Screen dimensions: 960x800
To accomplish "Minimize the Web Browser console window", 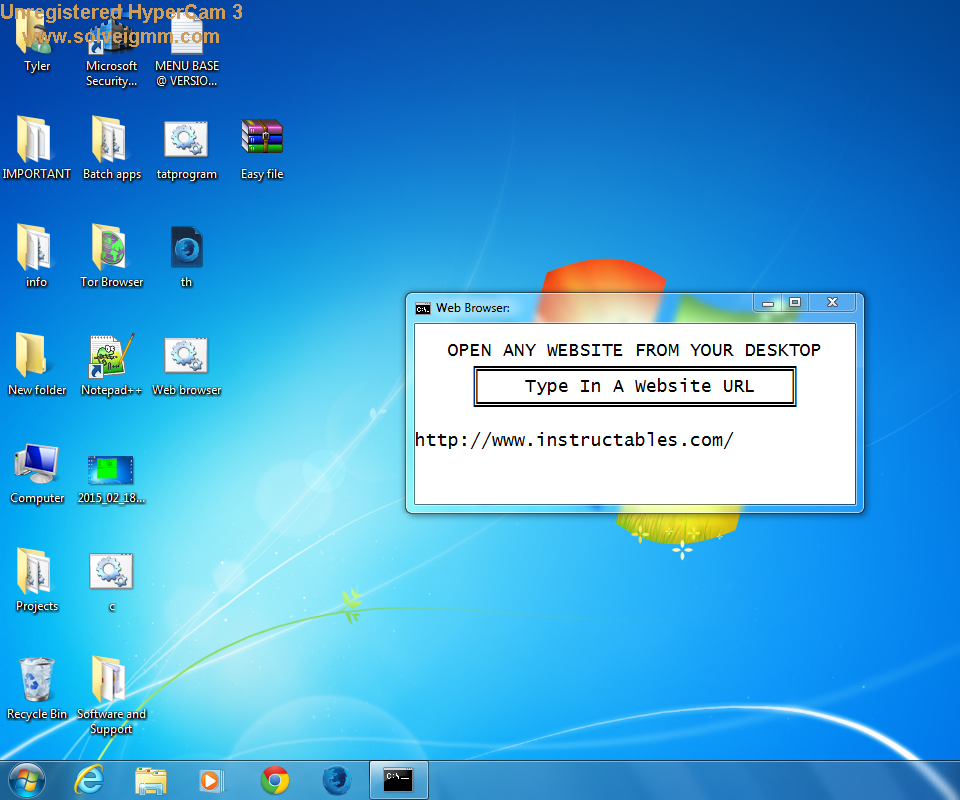I will [x=767, y=302].
